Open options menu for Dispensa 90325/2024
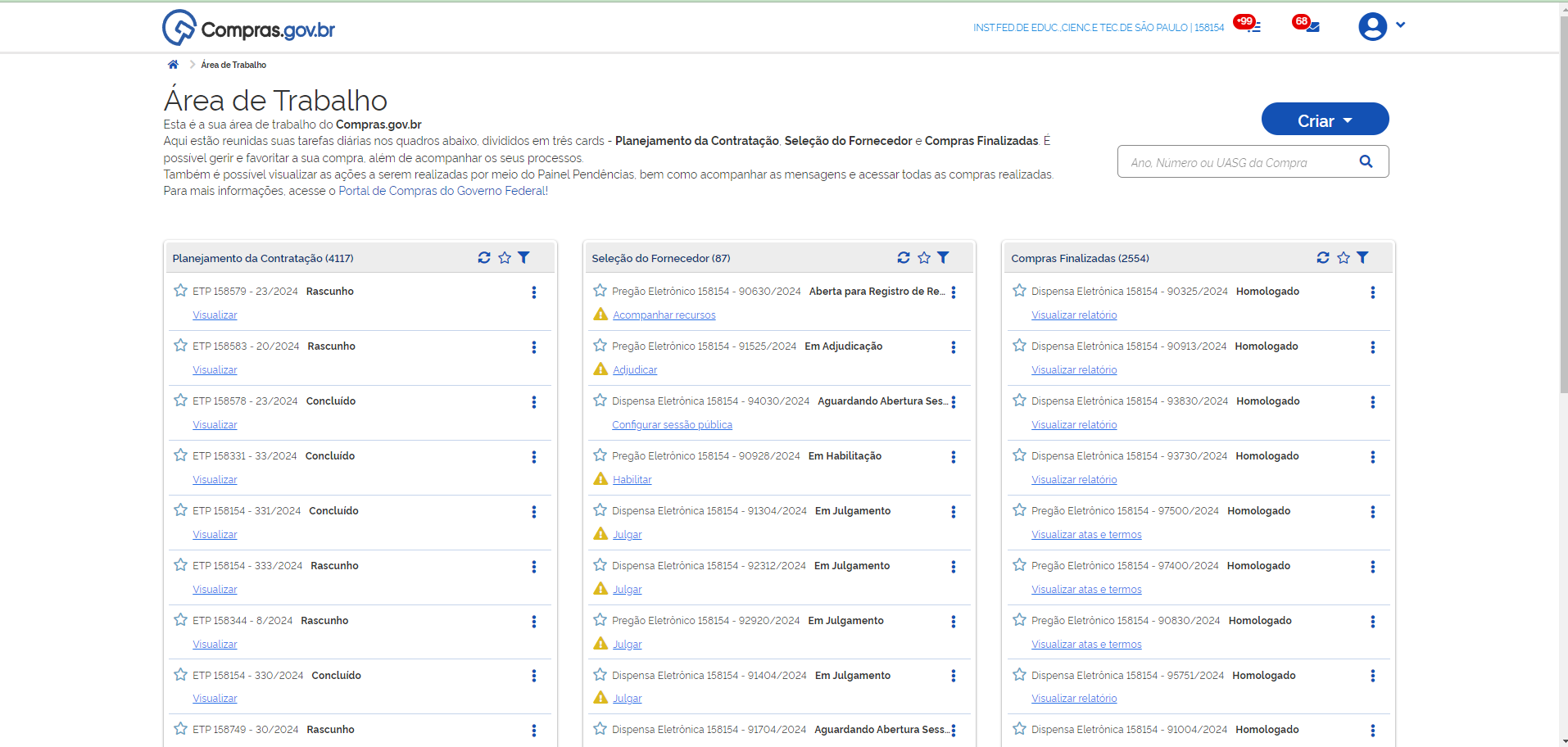The image size is (1568, 747). click(1373, 292)
